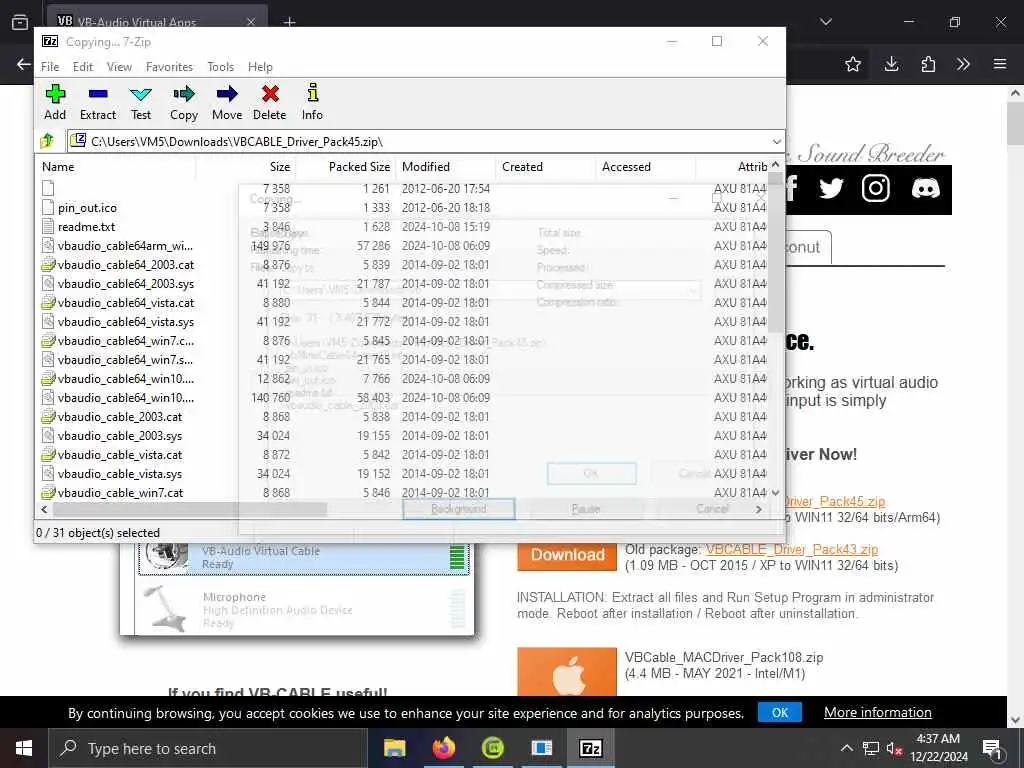Choose the Move toolbar icon
The width and height of the screenshot is (1024, 768).
click(227, 102)
